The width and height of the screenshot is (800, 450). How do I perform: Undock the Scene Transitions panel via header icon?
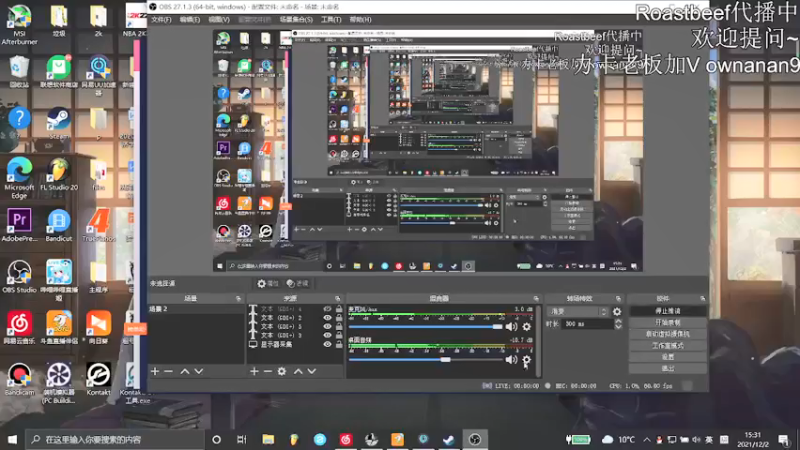tap(618, 298)
